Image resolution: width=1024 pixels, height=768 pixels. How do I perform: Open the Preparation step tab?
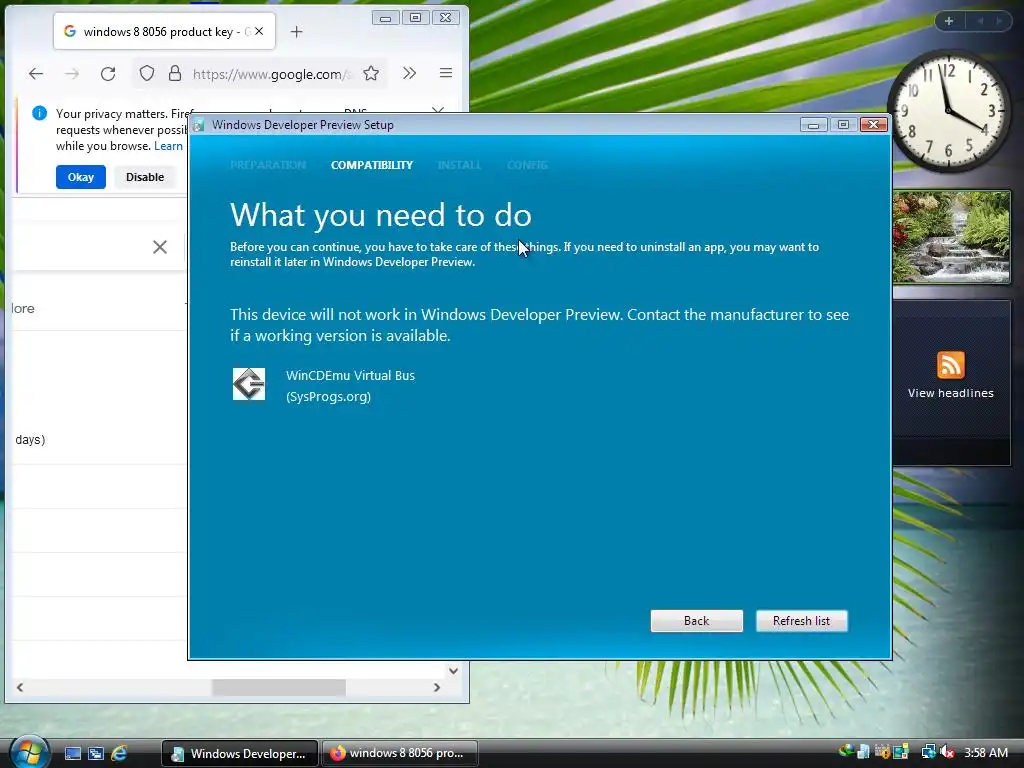click(x=268, y=165)
